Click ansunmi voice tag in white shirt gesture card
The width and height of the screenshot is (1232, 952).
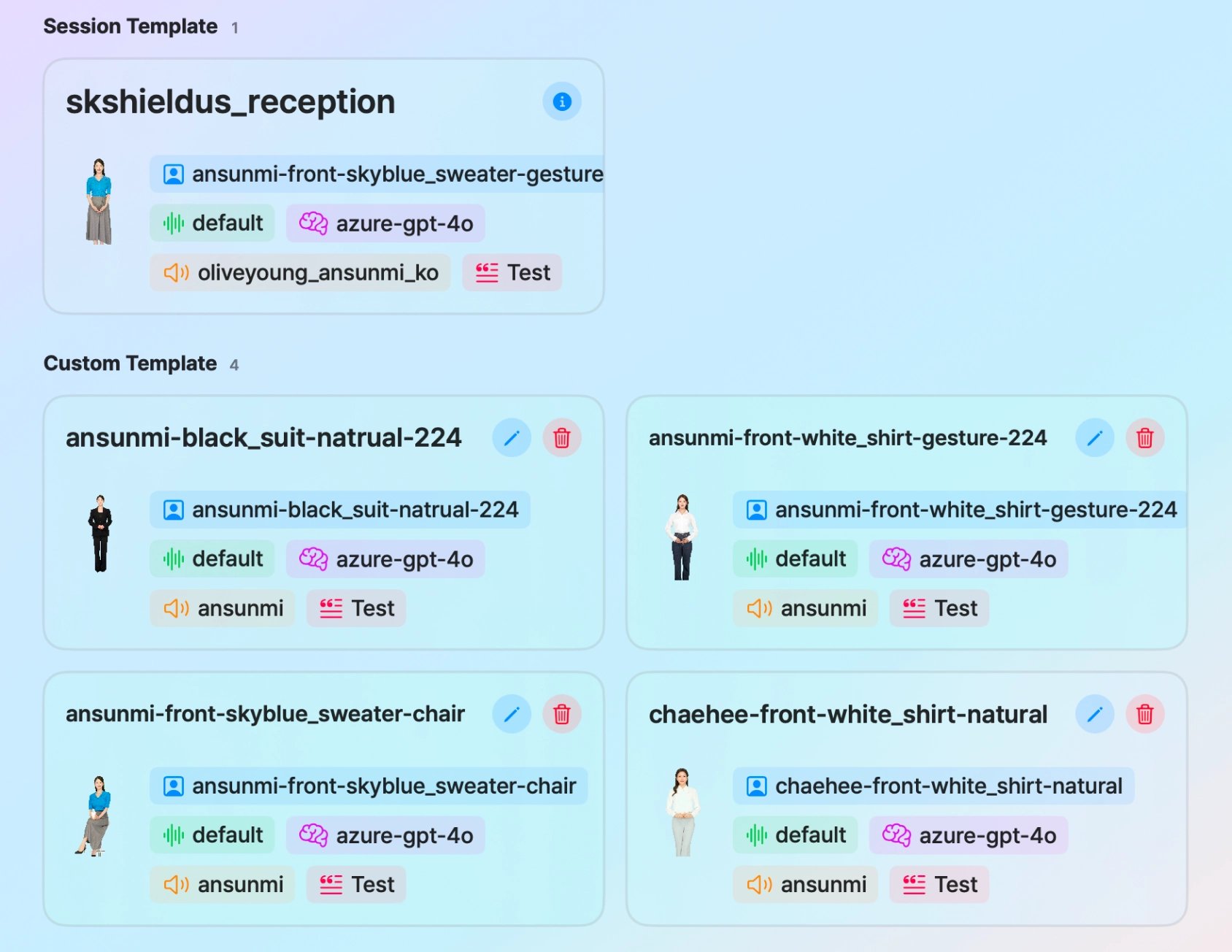click(805, 608)
